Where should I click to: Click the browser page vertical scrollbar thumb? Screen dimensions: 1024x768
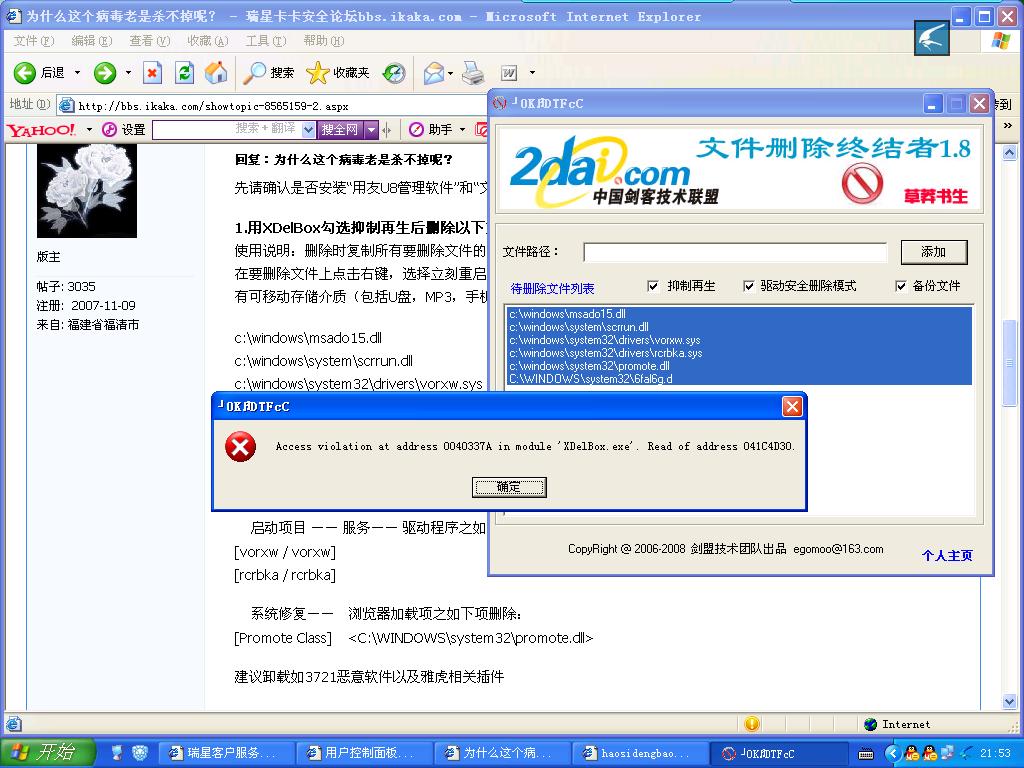pos(1009,362)
